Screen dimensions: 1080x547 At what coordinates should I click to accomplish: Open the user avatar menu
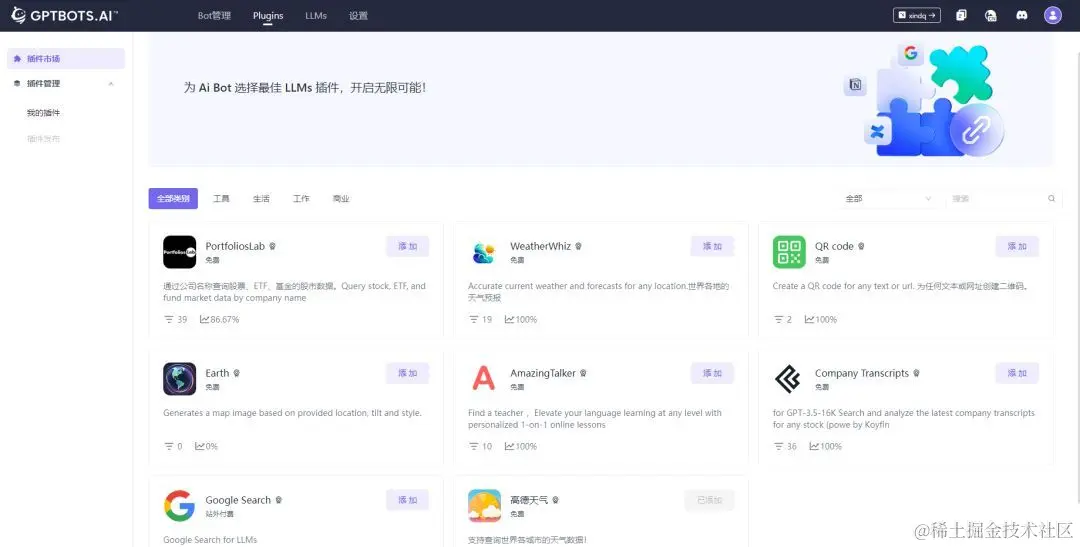coord(1052,15)
